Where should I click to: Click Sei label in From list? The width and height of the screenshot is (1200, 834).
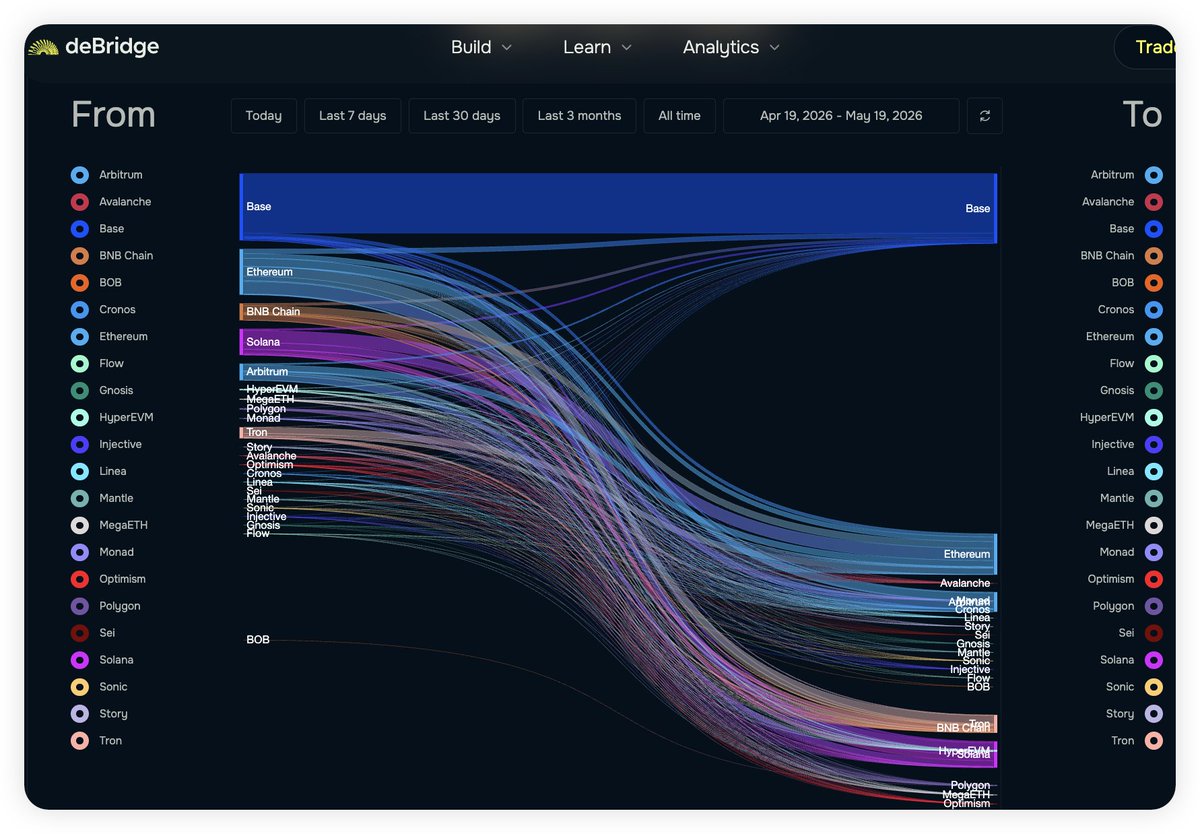[x=107, y=633]
